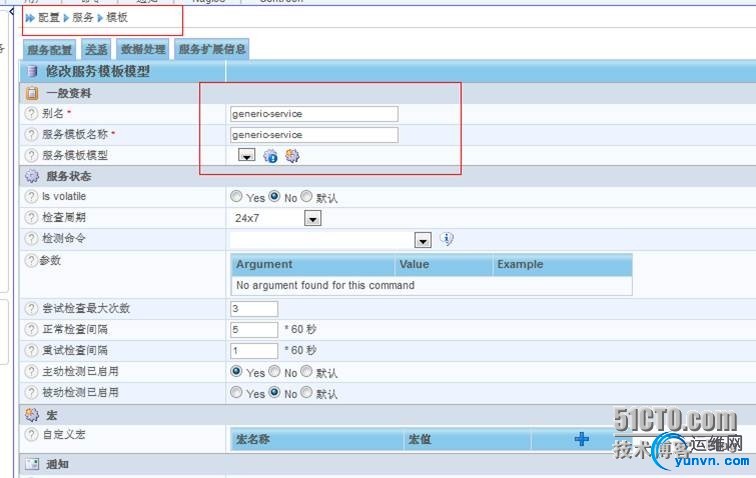Open help icon for 被动检测已启用
756x478 pixels.
(31, 393)
